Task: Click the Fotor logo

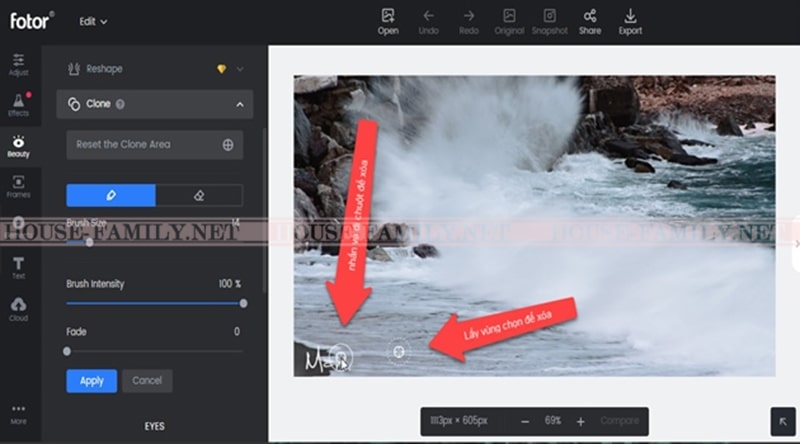Action: click(32, 21)
